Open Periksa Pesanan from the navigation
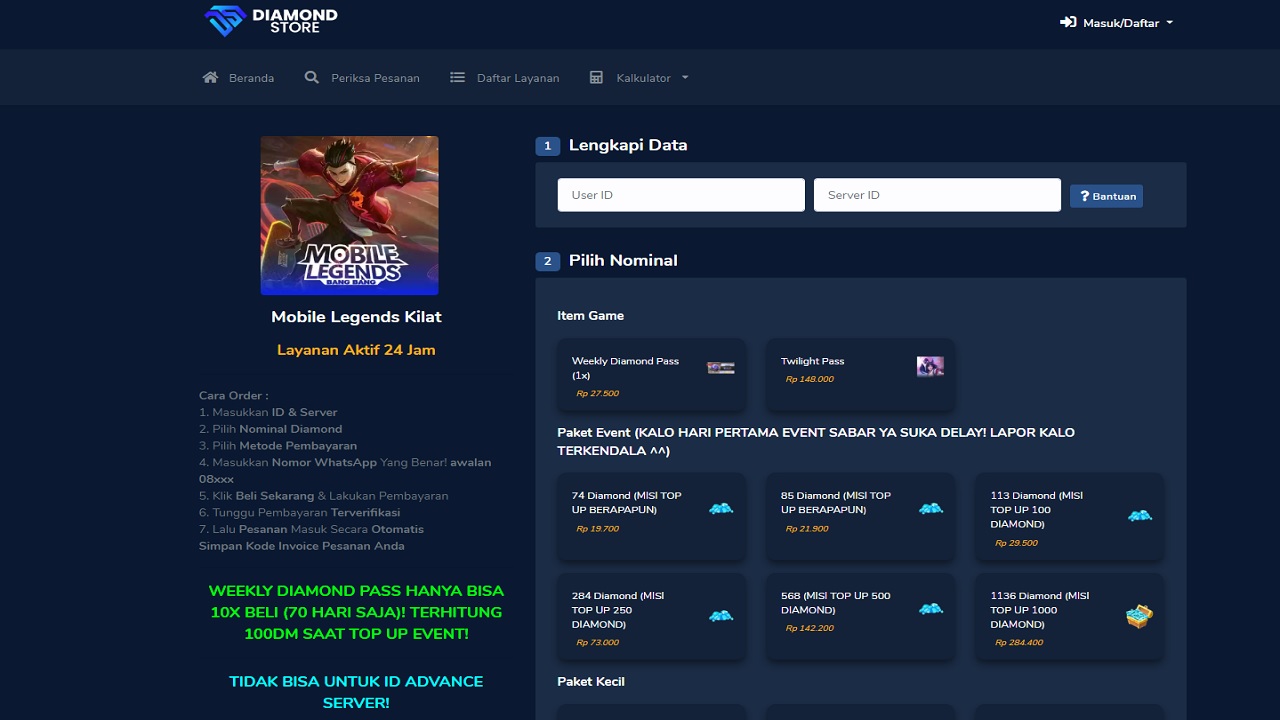The height and width of the screenshot is (720, 1280). [x=373, y=77]
